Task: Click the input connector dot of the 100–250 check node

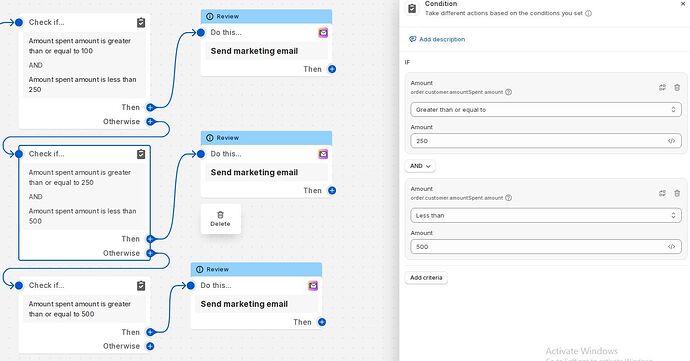Action: pos(19,22)
